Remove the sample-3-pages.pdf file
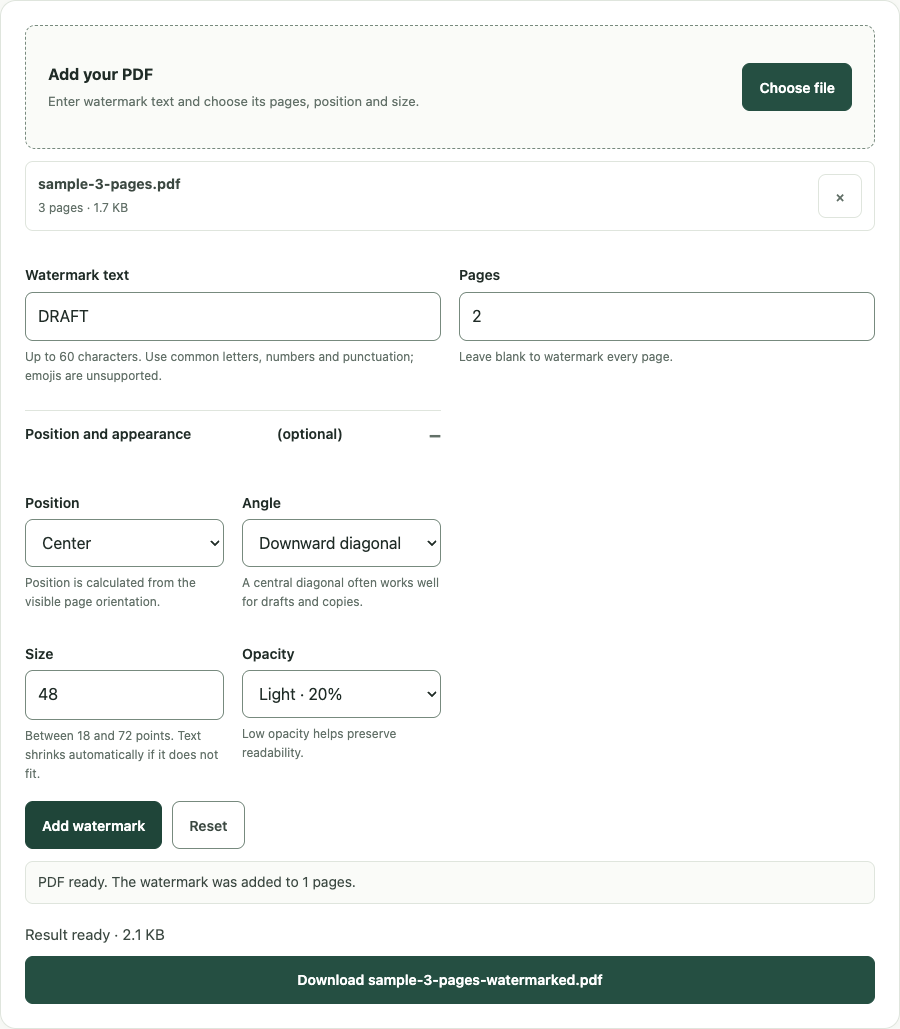 click(840, 196)
